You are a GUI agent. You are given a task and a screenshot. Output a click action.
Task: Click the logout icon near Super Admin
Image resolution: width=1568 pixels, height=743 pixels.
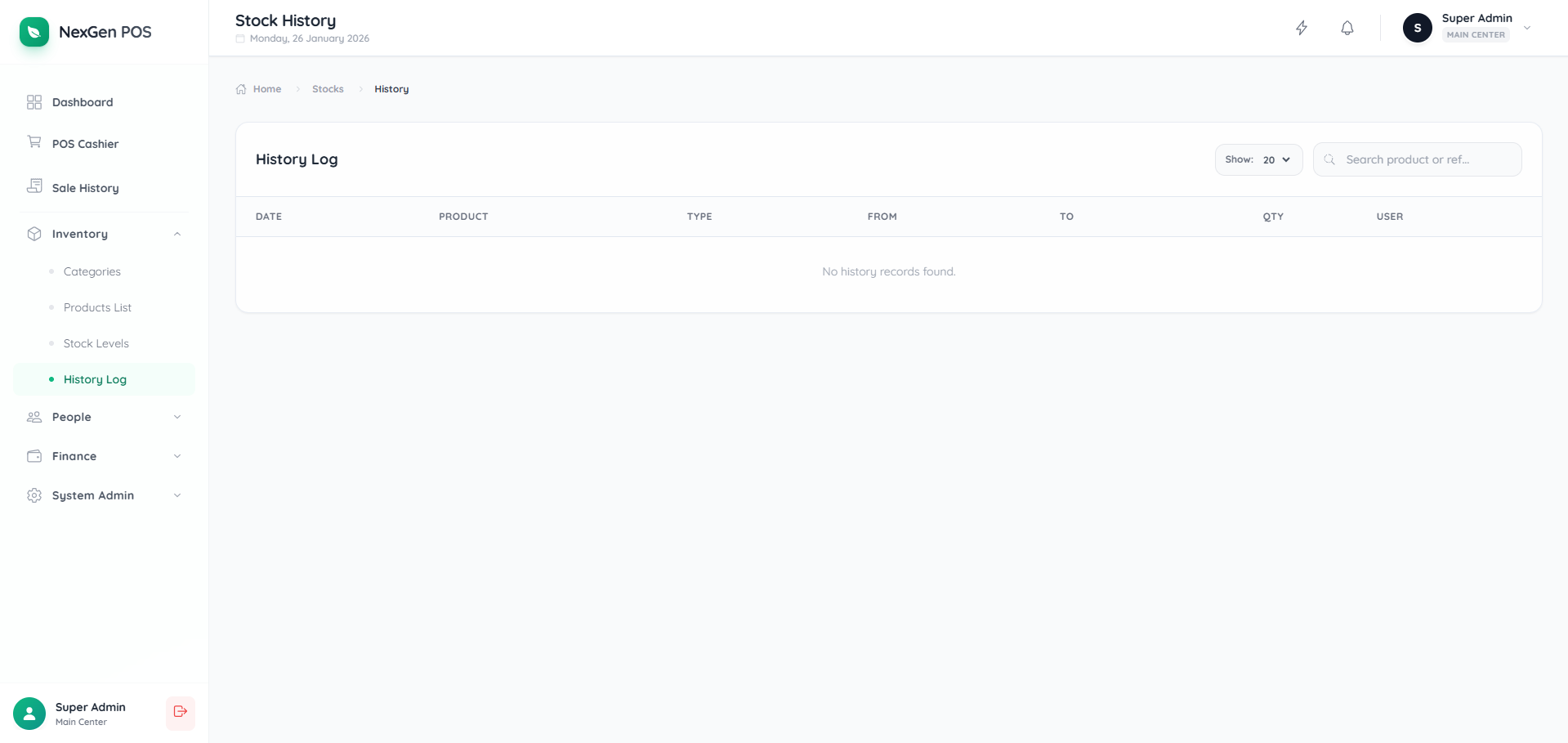[180, 712]
